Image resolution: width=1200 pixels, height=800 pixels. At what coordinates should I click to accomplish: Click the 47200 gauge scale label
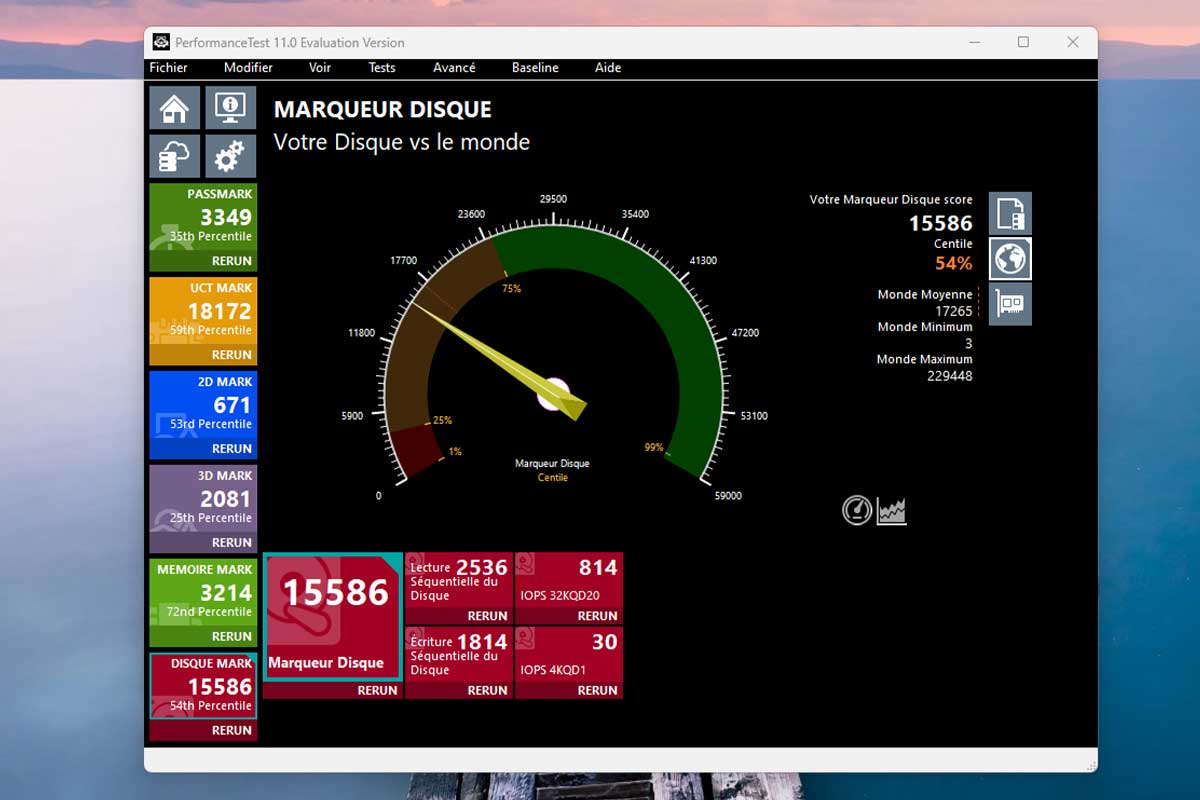point(744,333)
